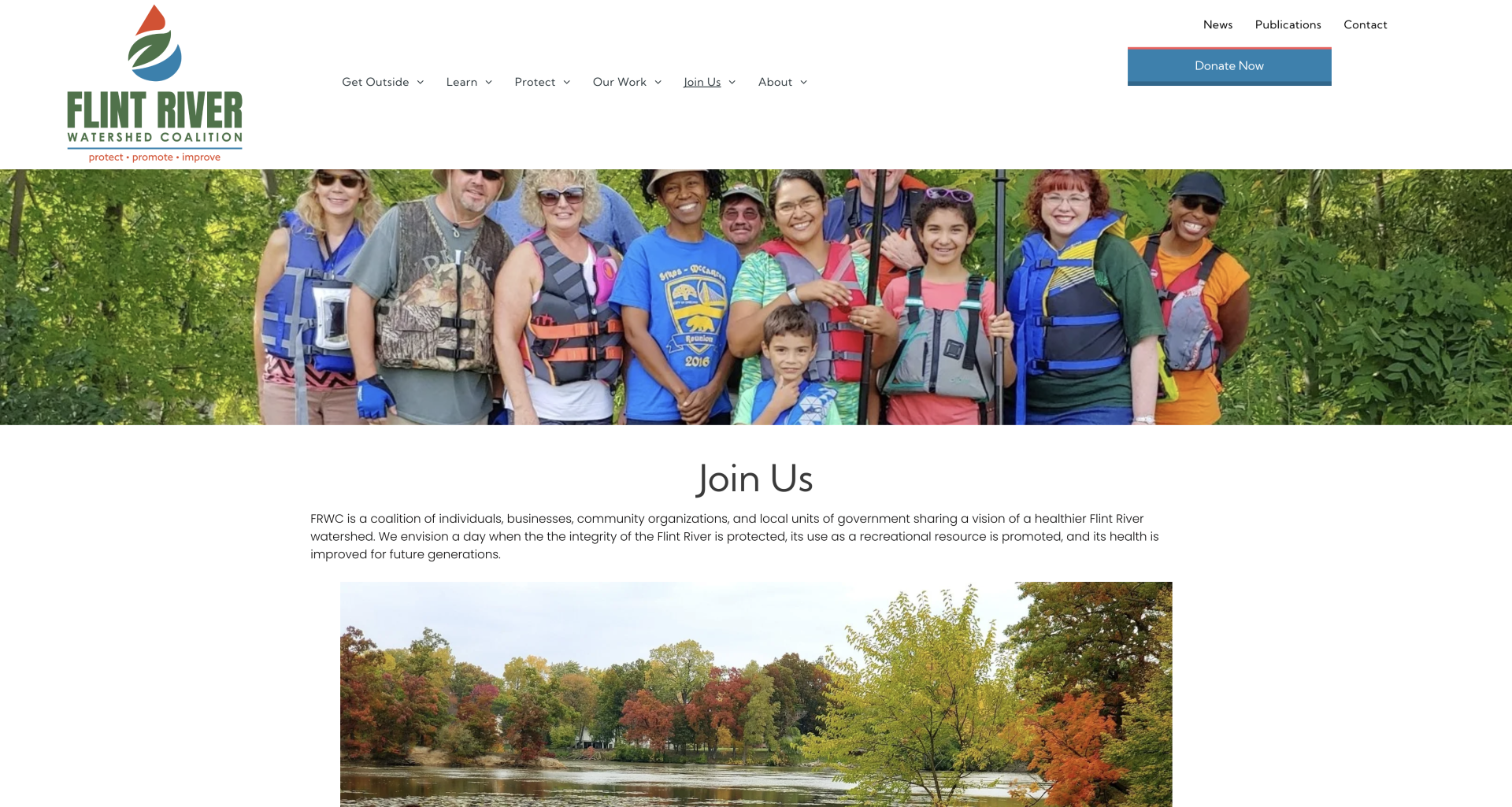Expand the Protect menu chevron

pos(567,83)
